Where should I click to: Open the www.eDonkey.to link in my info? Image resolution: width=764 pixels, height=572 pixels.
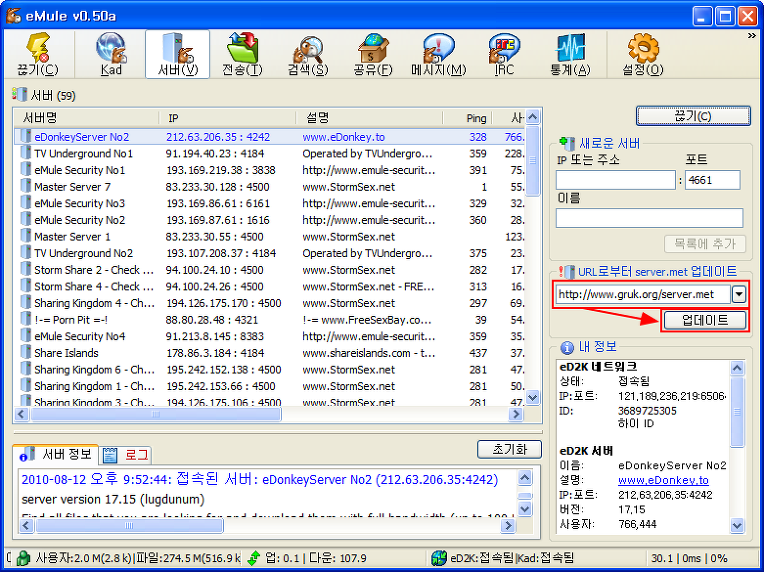pos(663,480)
